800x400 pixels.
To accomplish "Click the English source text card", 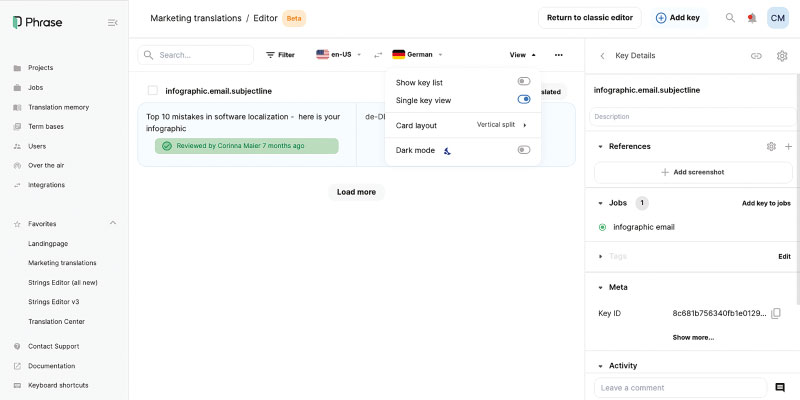I will (x=247, y=135).
